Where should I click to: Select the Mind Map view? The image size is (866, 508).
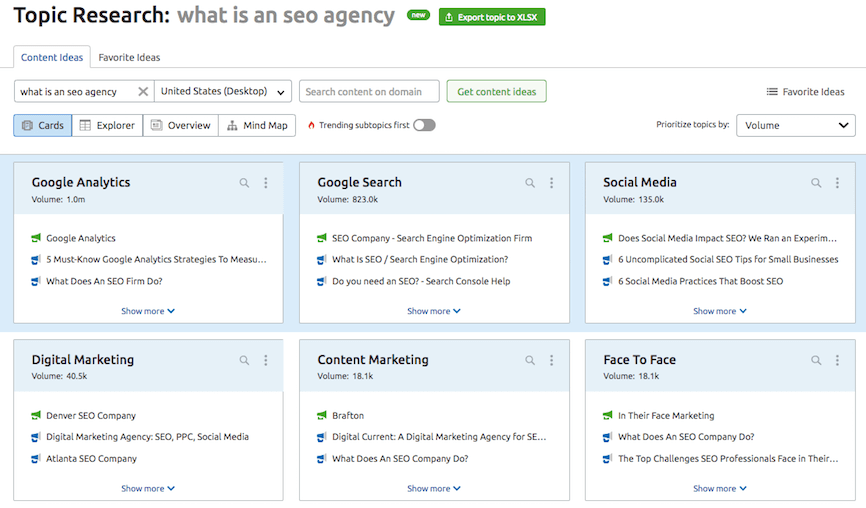click(257, 125)
